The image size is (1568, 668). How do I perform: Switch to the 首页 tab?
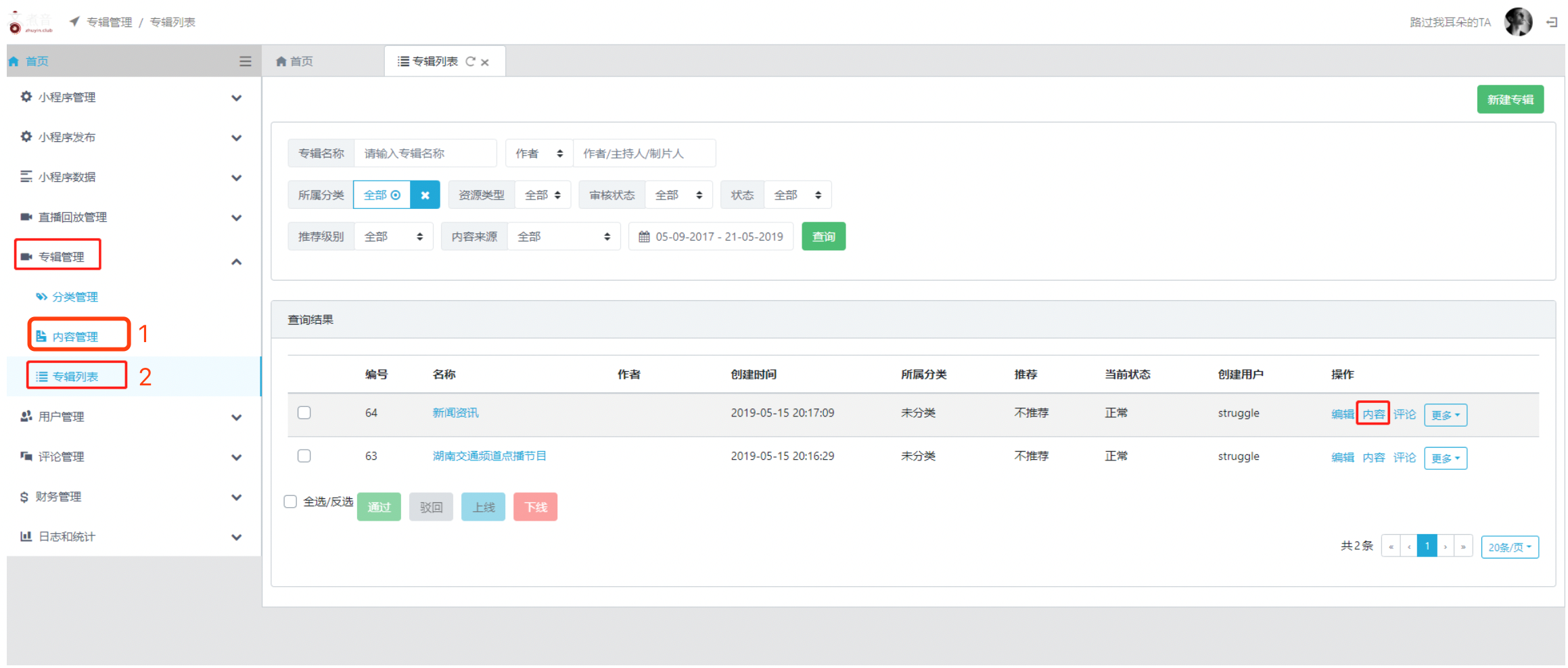295,62
